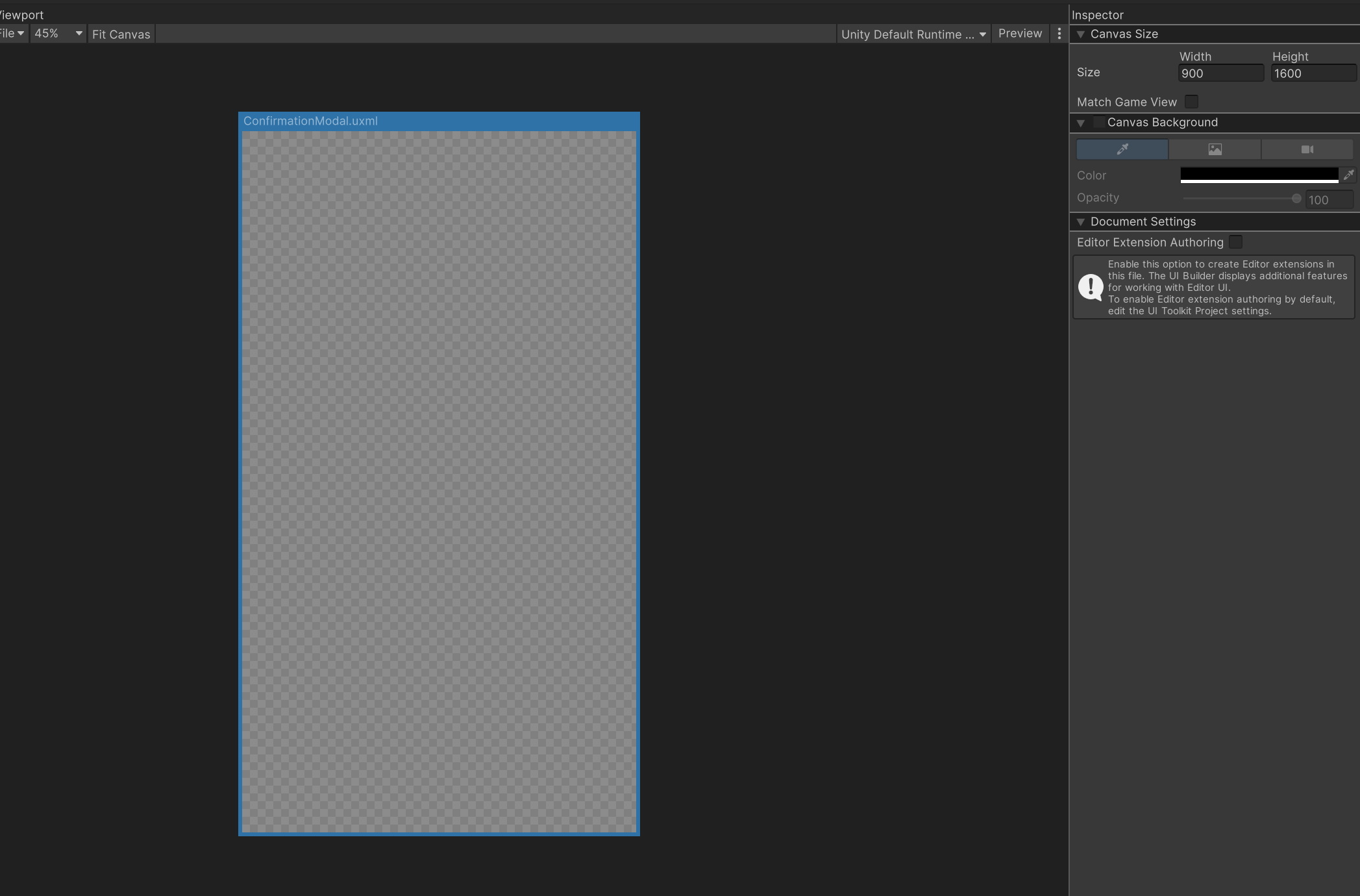Open the File menu in viewport toolbar

(x=12, y=34)
